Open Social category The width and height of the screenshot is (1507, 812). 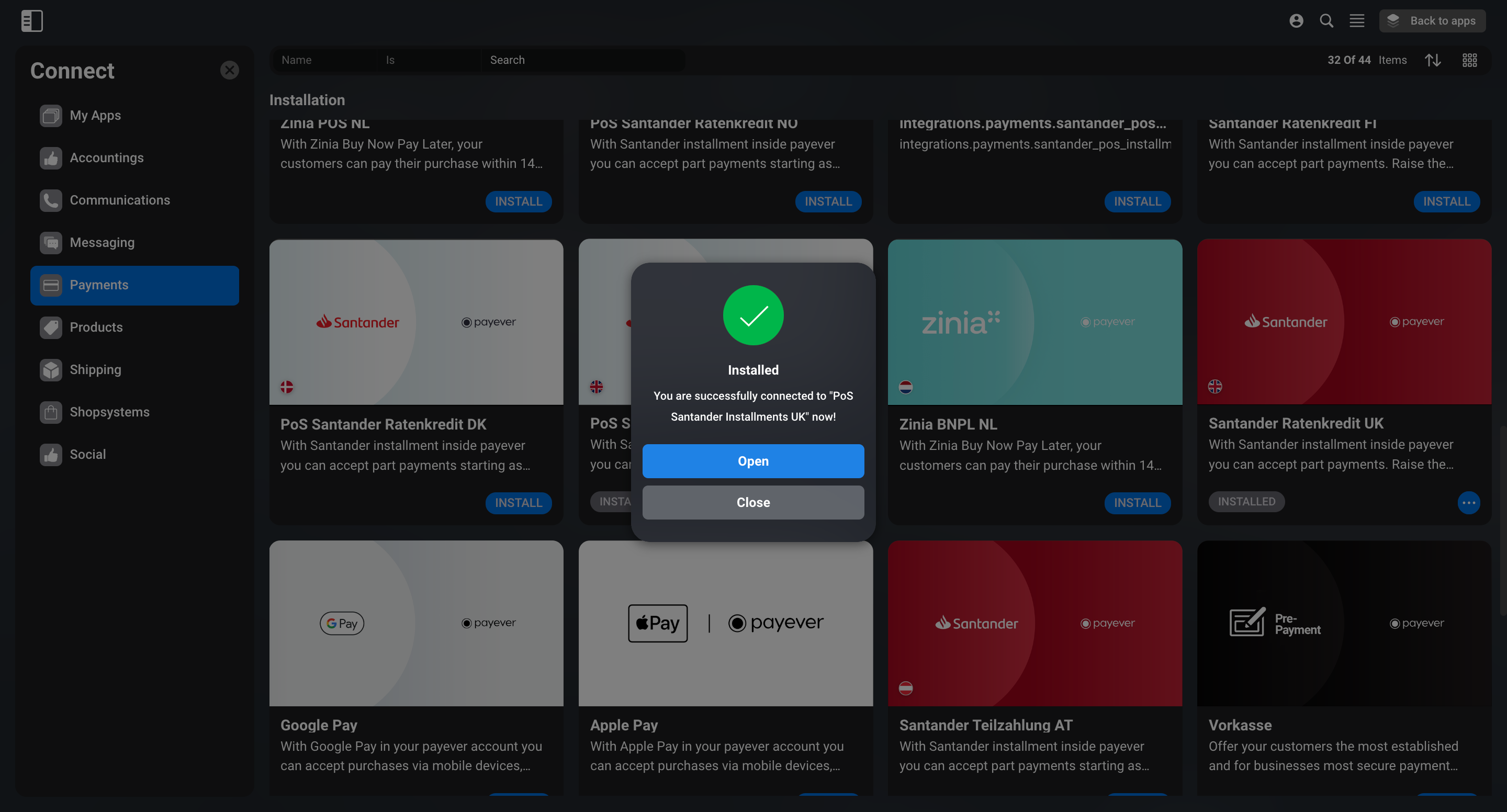[134, 455]
